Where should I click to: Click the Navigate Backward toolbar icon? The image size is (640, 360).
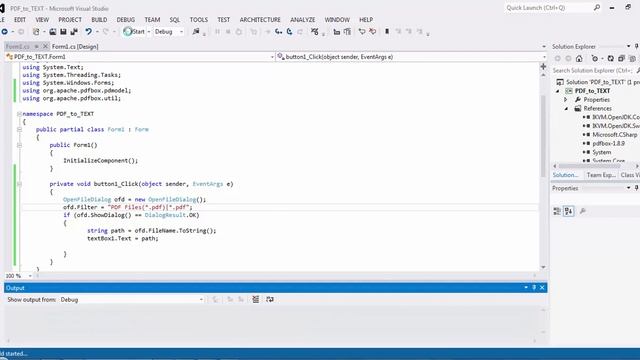tap(4, 31)
